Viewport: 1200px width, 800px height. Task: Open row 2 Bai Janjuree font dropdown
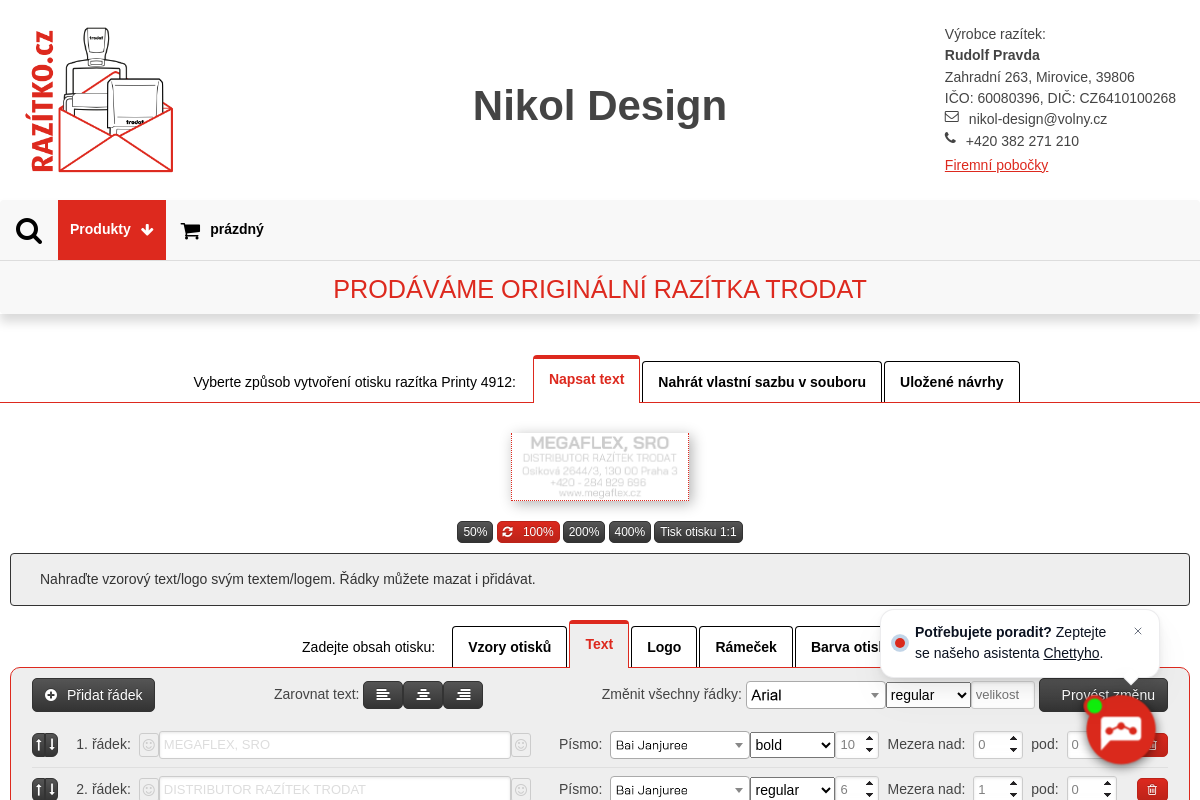pos(680,789)
